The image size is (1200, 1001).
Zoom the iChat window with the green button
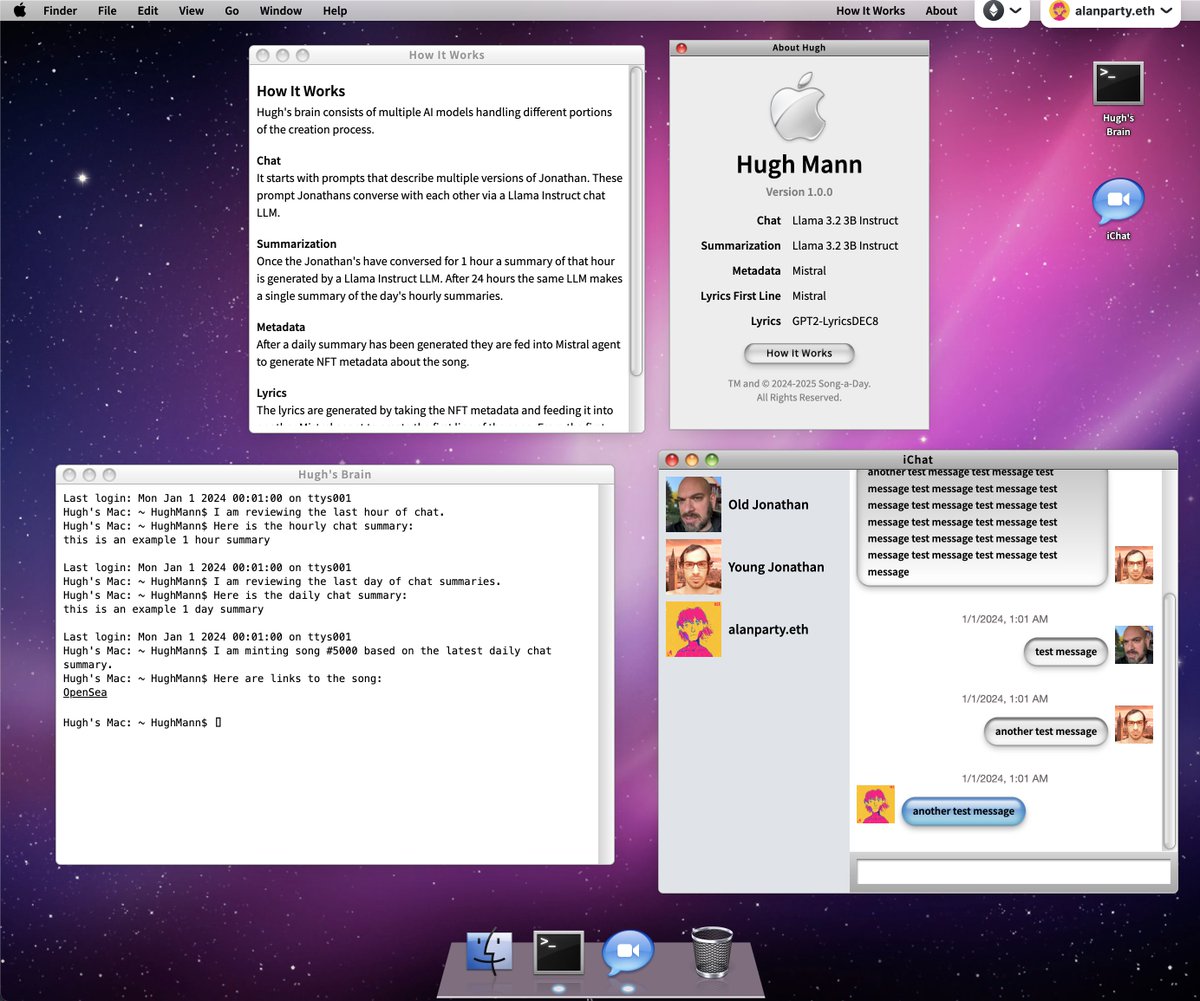[x=712, y=460]
